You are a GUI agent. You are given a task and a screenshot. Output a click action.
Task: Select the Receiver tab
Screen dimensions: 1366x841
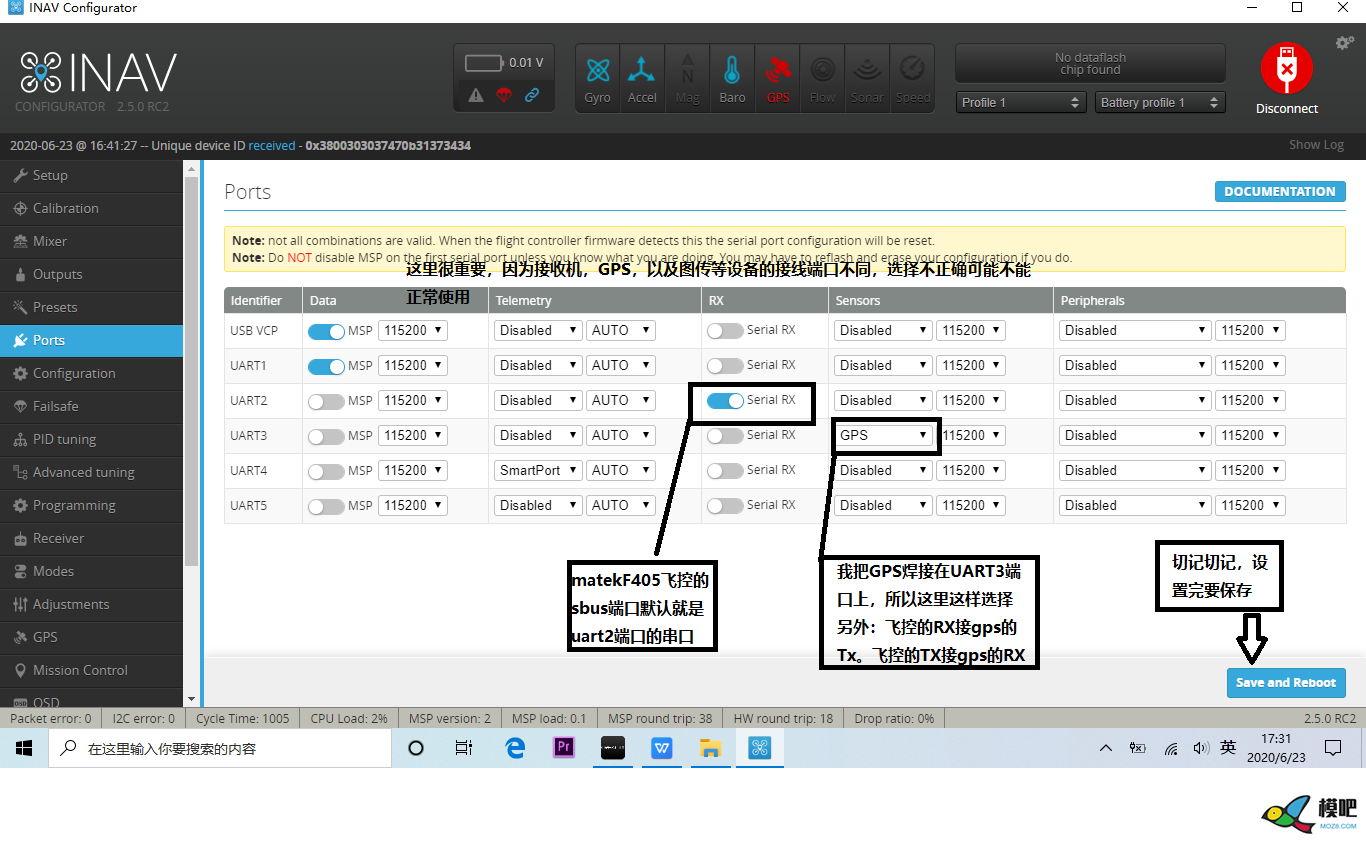click(x=92, y=538)
